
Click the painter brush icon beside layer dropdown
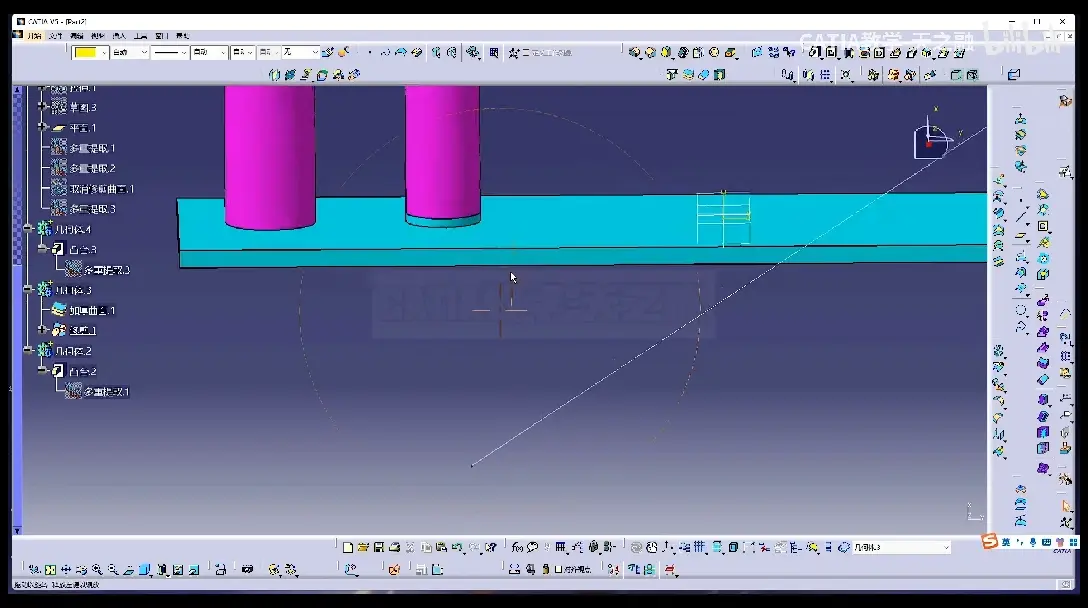pyautogui.click(x=328, y=52)
